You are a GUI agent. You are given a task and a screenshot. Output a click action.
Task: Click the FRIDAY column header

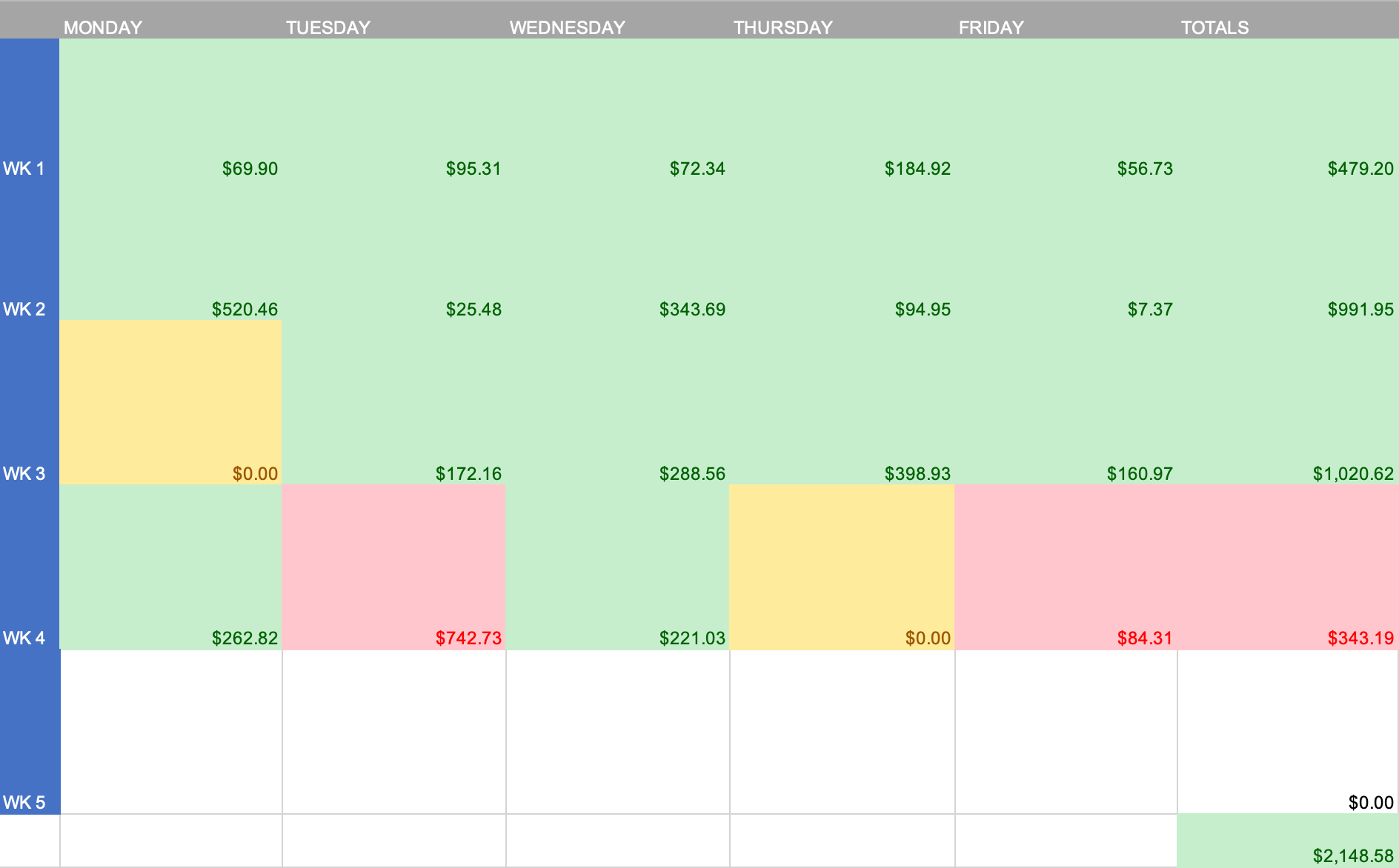991,27
